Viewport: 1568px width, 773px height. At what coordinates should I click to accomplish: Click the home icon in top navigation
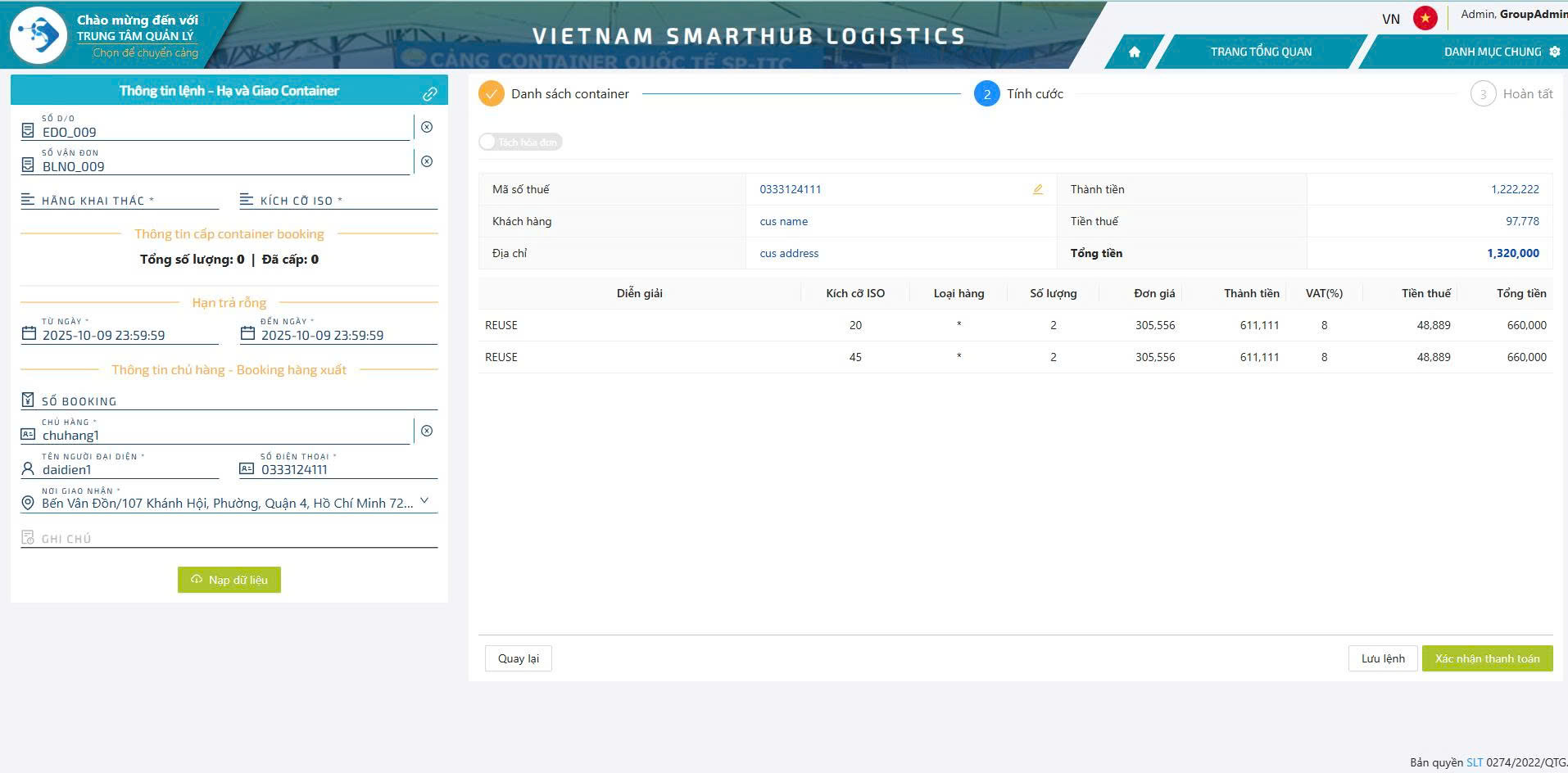point(1134,52)
